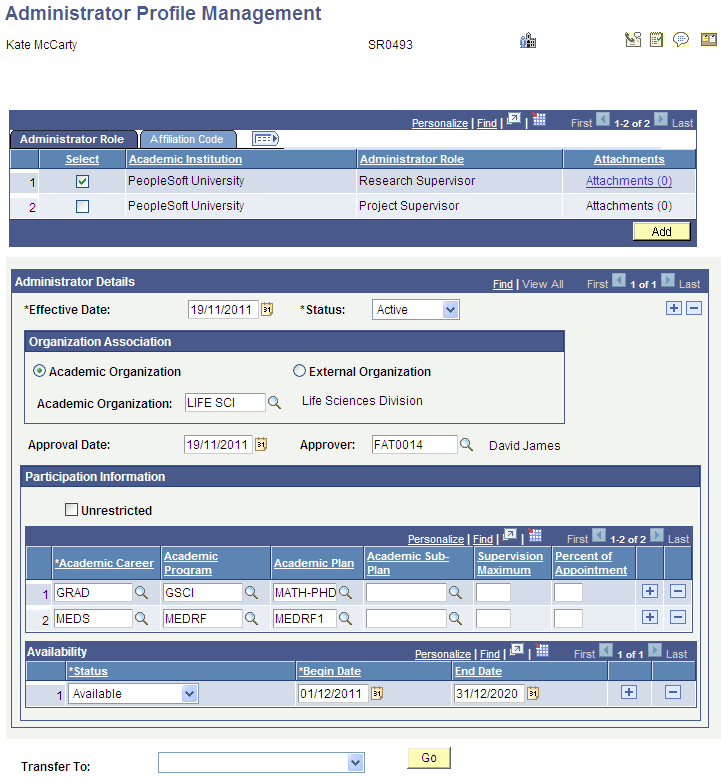
Task: Look up Academic Career MEDS
Action: (141, 618)
